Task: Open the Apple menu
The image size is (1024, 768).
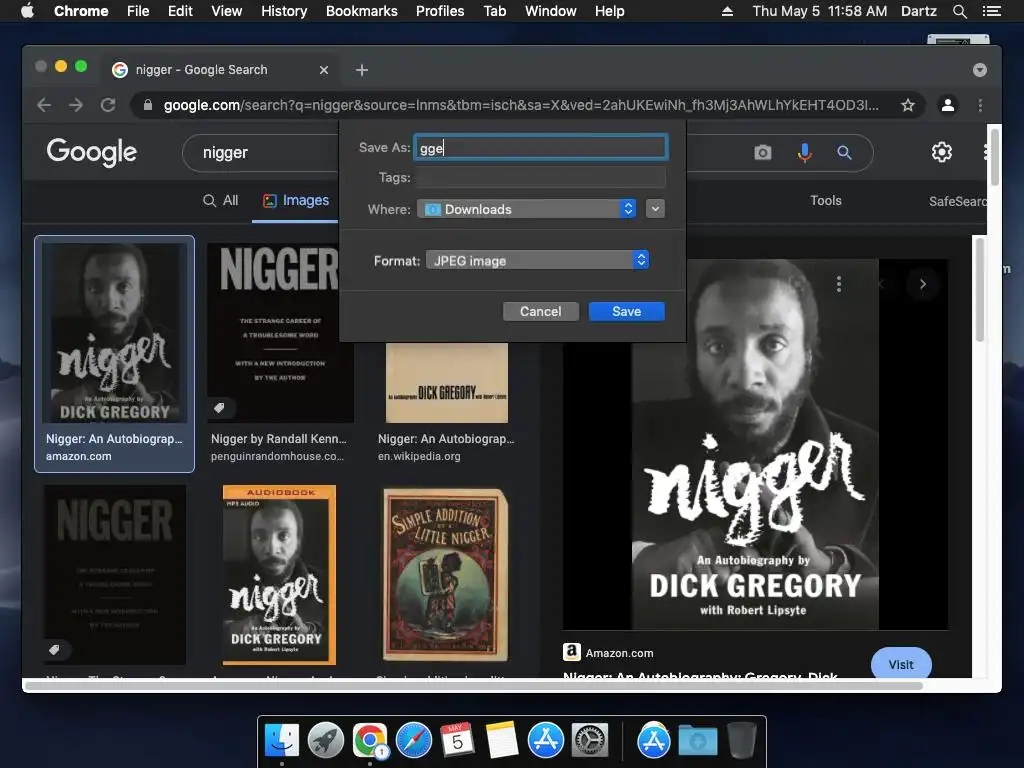Action: pyautogui.click(x=27, y=11)
